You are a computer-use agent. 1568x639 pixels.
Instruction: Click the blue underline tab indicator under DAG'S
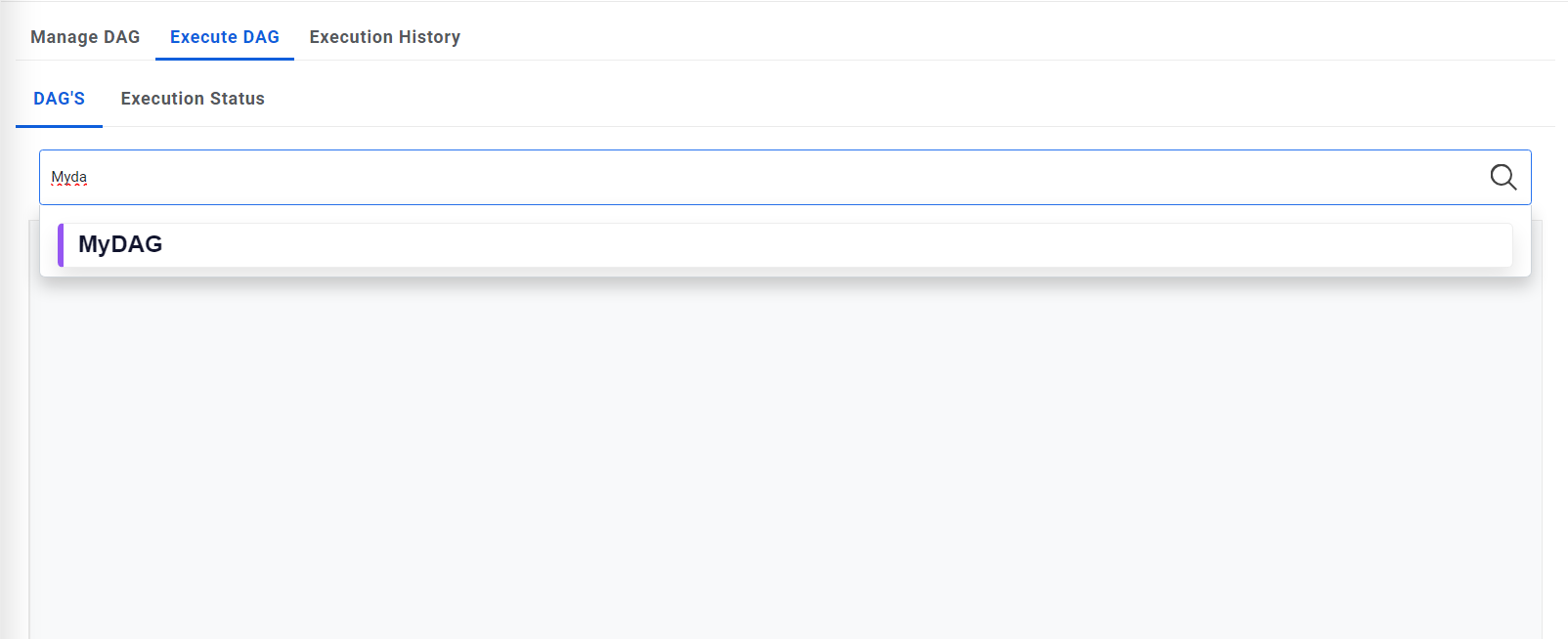58,124
